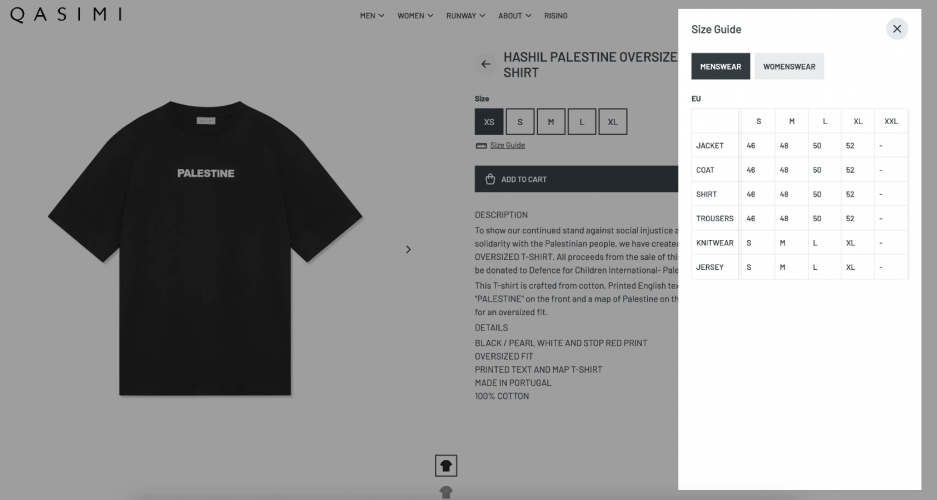
Task: Close the Size Guide panel
Action: click(x=896, y=29)
